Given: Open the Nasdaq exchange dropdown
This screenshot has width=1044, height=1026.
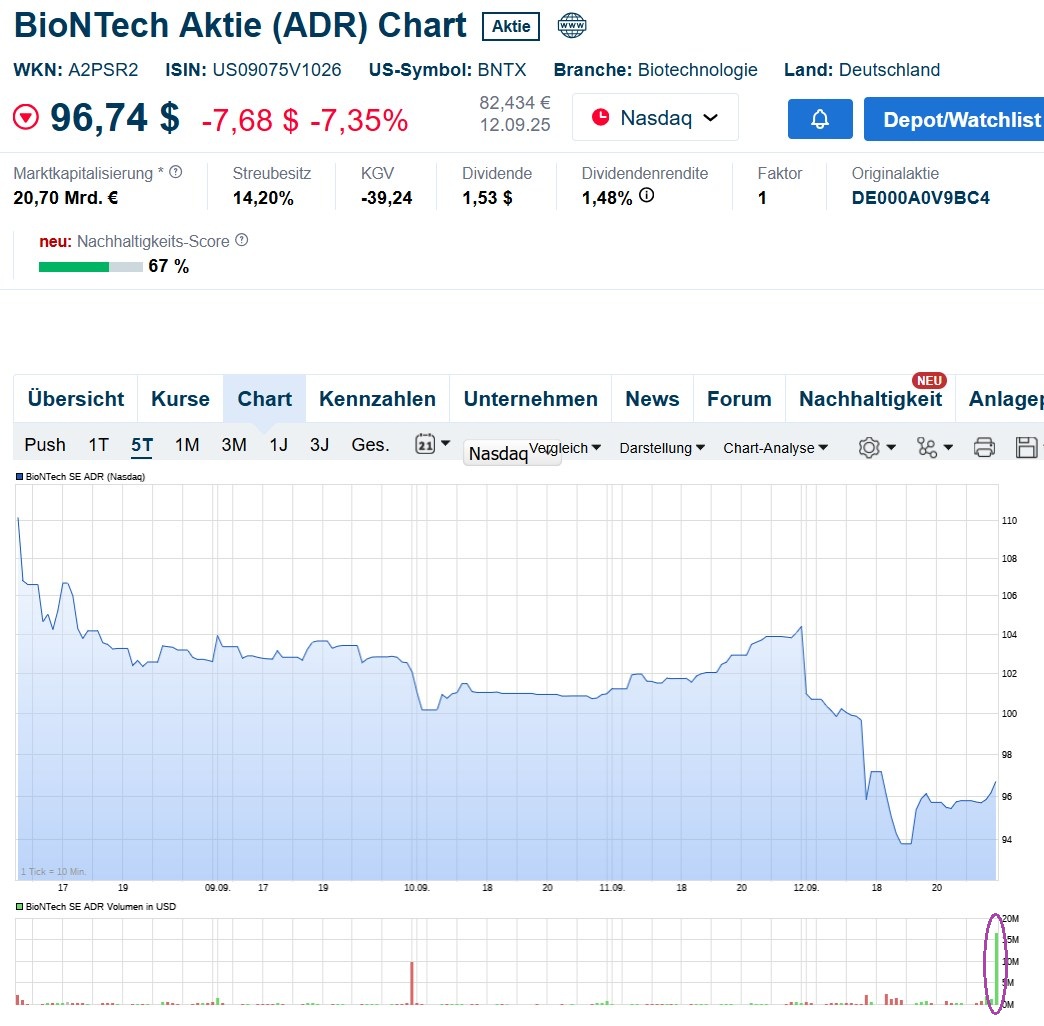Looking at the screenshot, I should click(x=655, y=118).
